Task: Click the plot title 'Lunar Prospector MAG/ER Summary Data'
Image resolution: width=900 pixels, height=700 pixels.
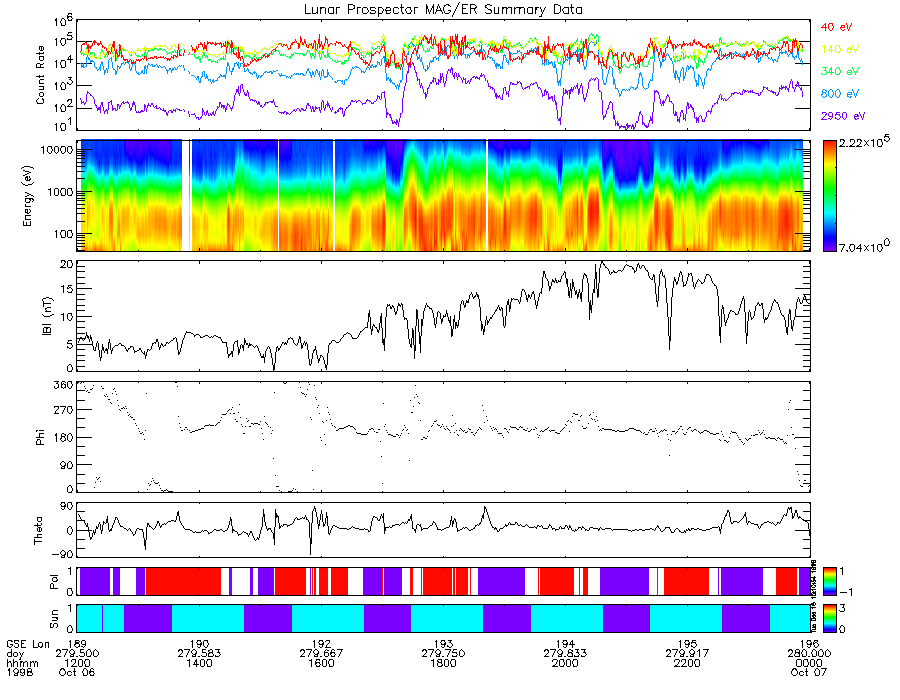Action: 443,10
